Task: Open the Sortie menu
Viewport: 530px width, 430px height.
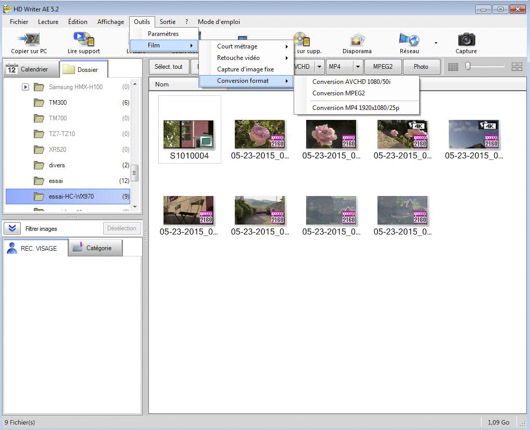Action: click(168, 22)
